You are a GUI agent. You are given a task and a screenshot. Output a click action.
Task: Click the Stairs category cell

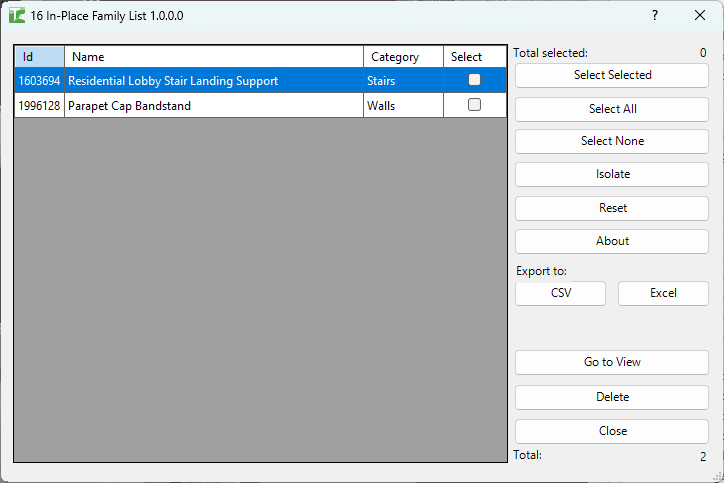404,80
